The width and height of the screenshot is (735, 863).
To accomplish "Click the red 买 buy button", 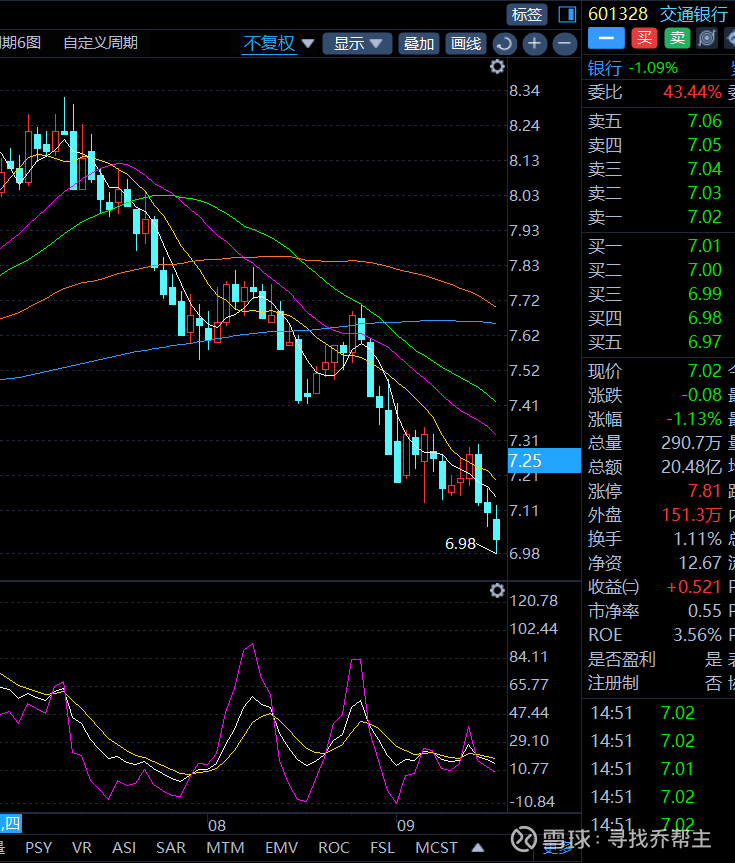I will point(644,38).
